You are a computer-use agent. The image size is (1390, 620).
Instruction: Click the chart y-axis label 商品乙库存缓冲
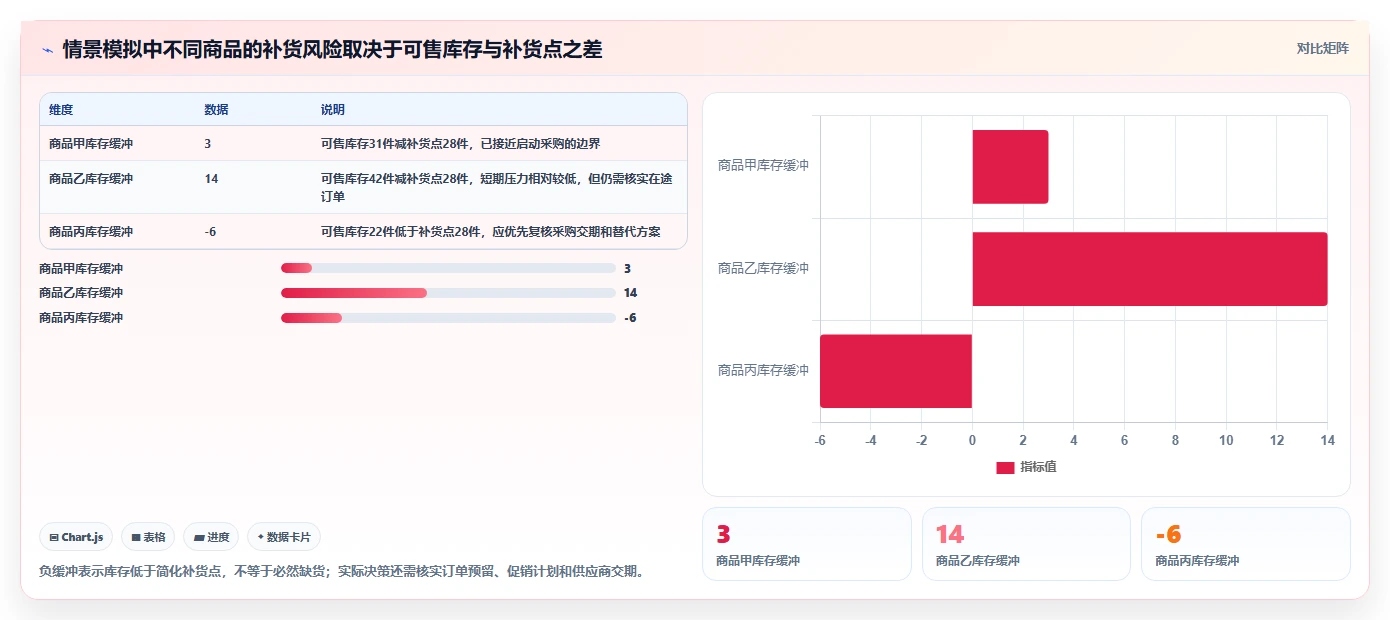(763, 269)
